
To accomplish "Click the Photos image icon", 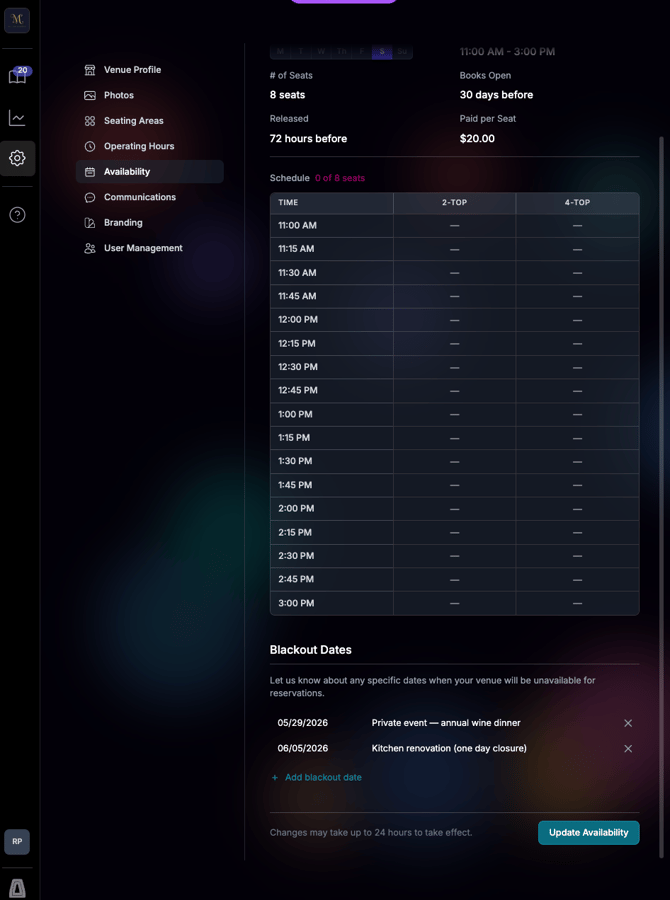I will [90, 95].
